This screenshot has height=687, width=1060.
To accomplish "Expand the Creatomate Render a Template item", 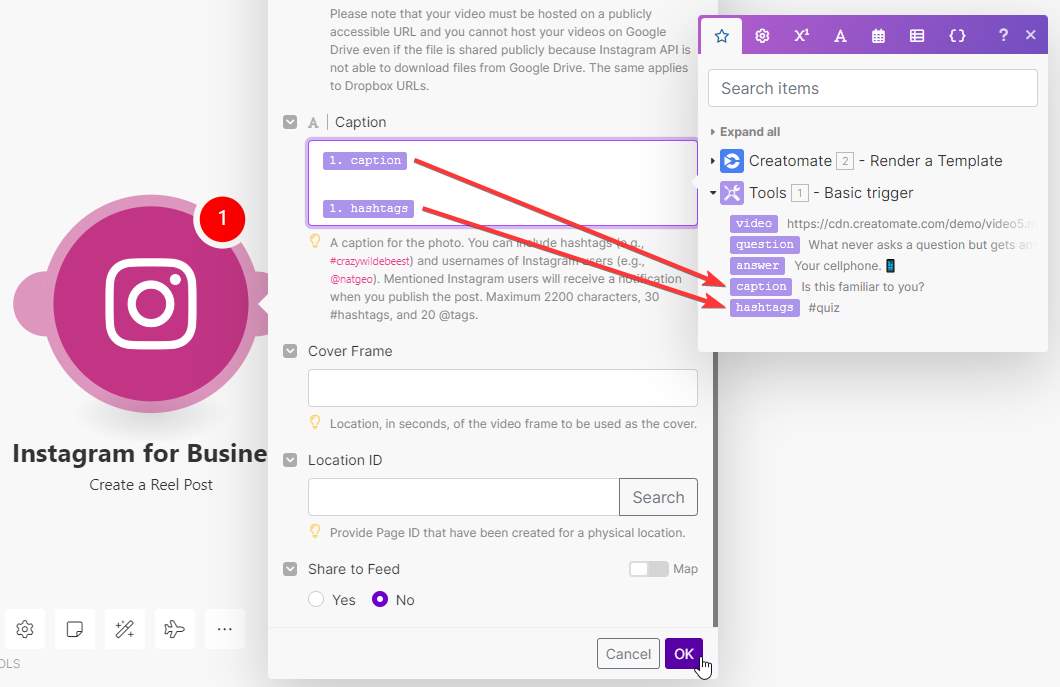I will pyautogui.click(x=713, y=161).
